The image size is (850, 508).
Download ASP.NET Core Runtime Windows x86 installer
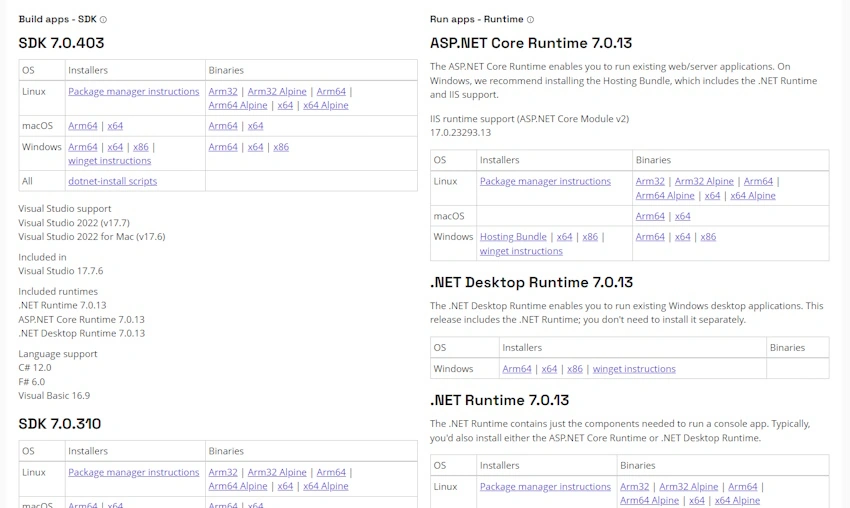[590, 237]
